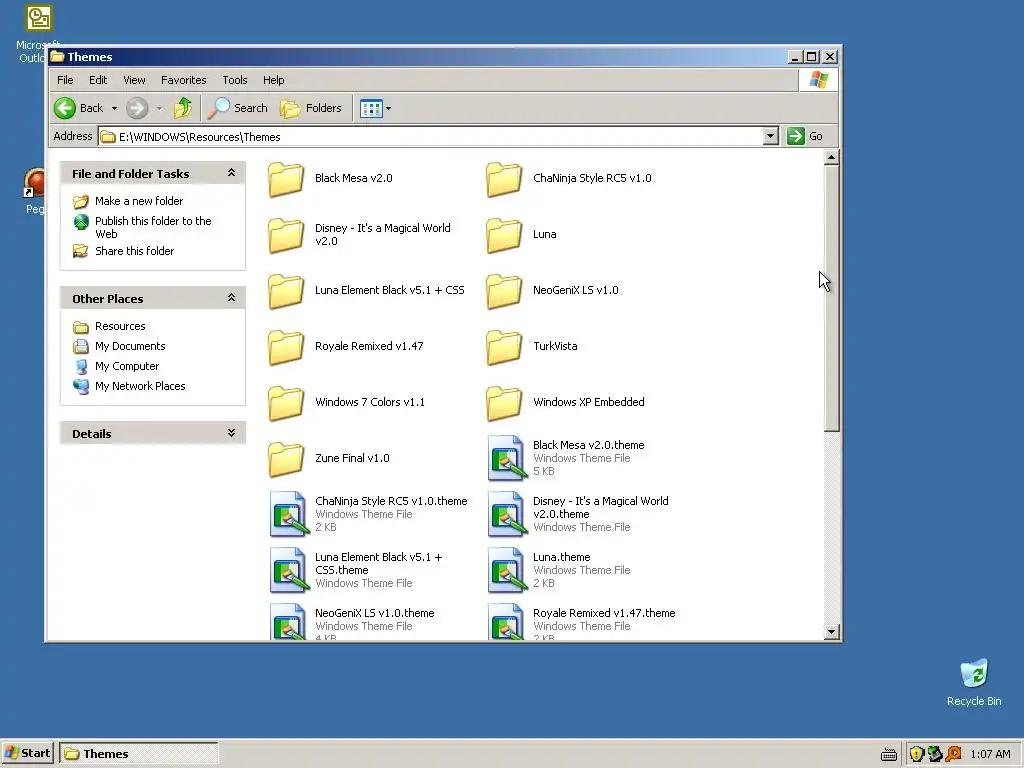Click the Microsoft Outlook desktop icon
Viewport: 1024px width, 768px height.
[x=38, y=18]
